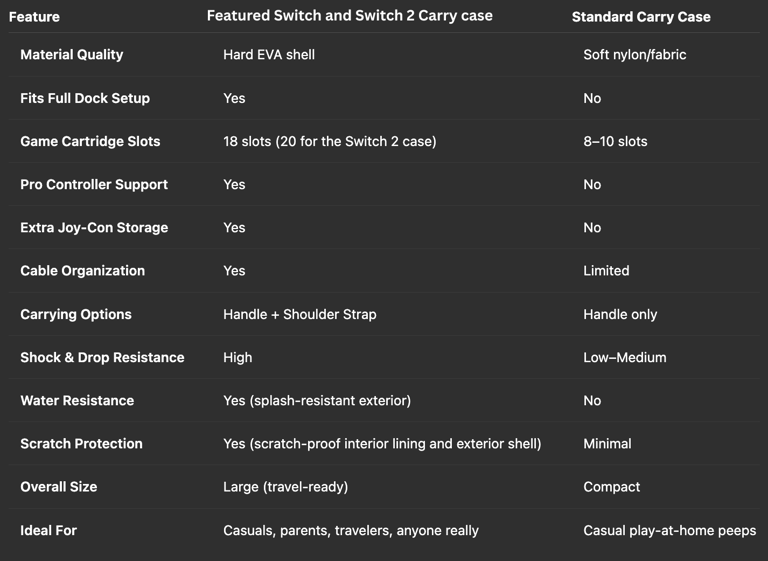Screen dimensions: 768x561
Task: Click the 18 slots cell text
Action: (x=329, y=141)
